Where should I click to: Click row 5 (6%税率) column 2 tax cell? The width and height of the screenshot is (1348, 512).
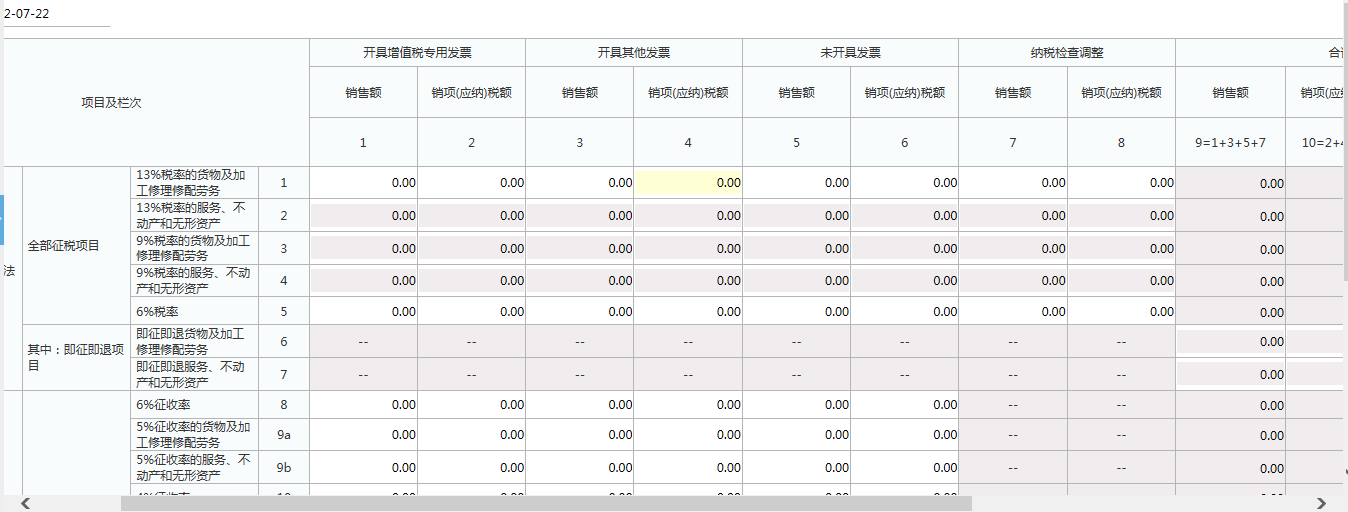point(472,311)
